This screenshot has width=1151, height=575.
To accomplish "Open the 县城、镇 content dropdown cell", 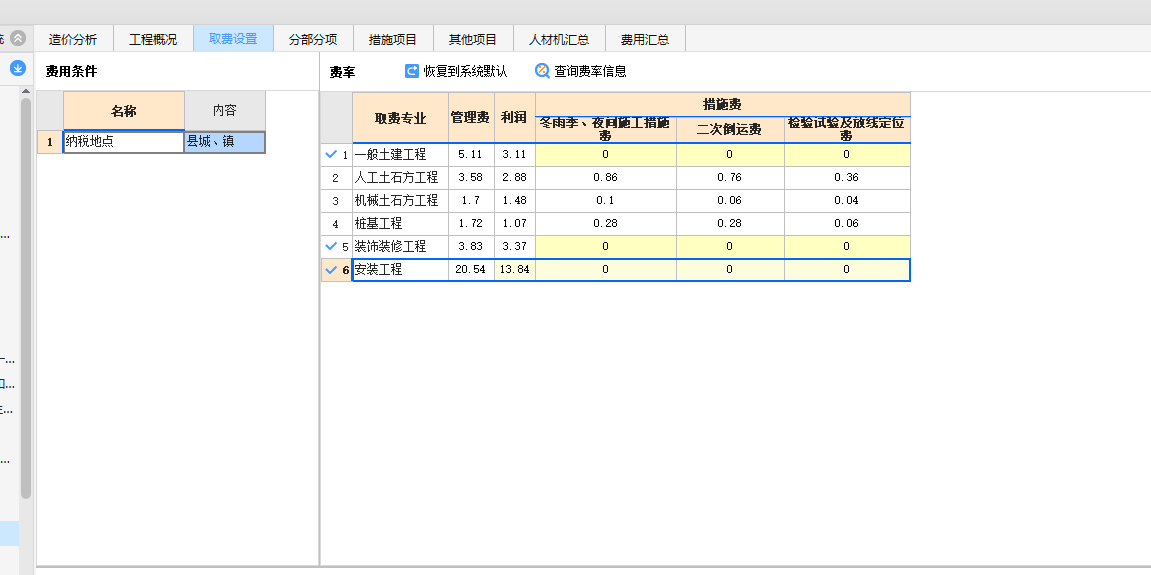I will [x=225, y=142].
